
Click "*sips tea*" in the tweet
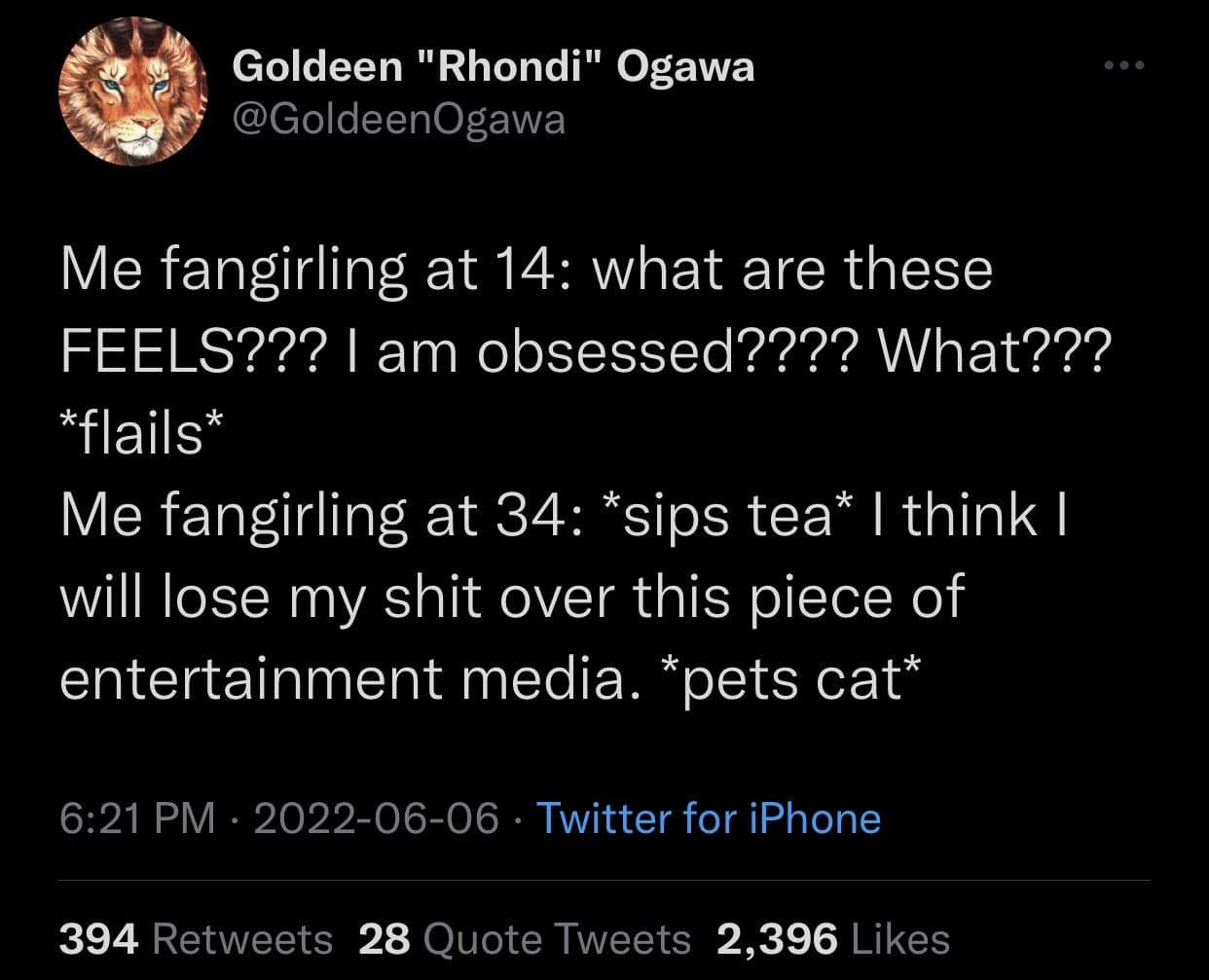[728, 516]
